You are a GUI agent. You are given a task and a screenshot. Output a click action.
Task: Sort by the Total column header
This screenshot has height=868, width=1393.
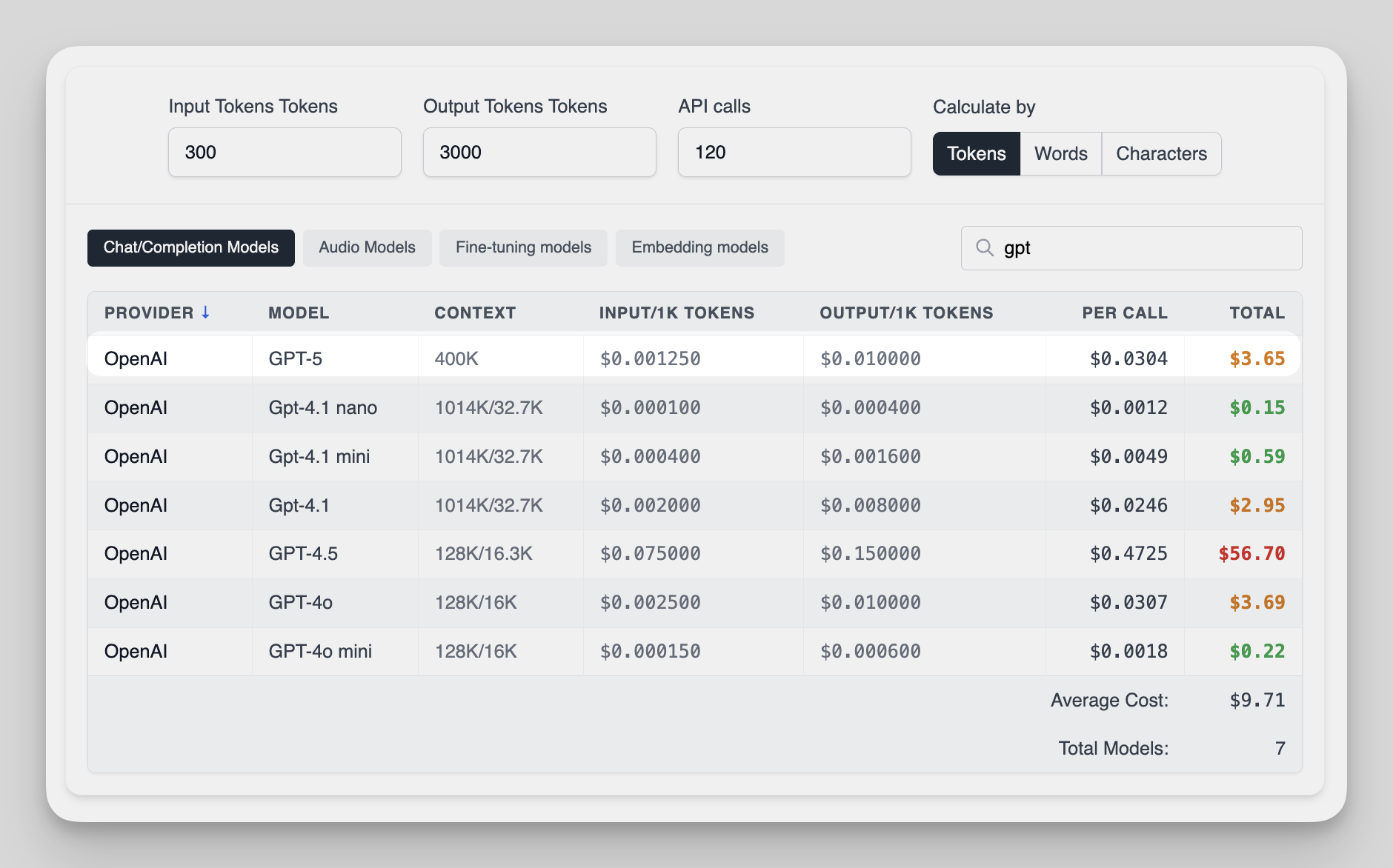point(1257,313)
